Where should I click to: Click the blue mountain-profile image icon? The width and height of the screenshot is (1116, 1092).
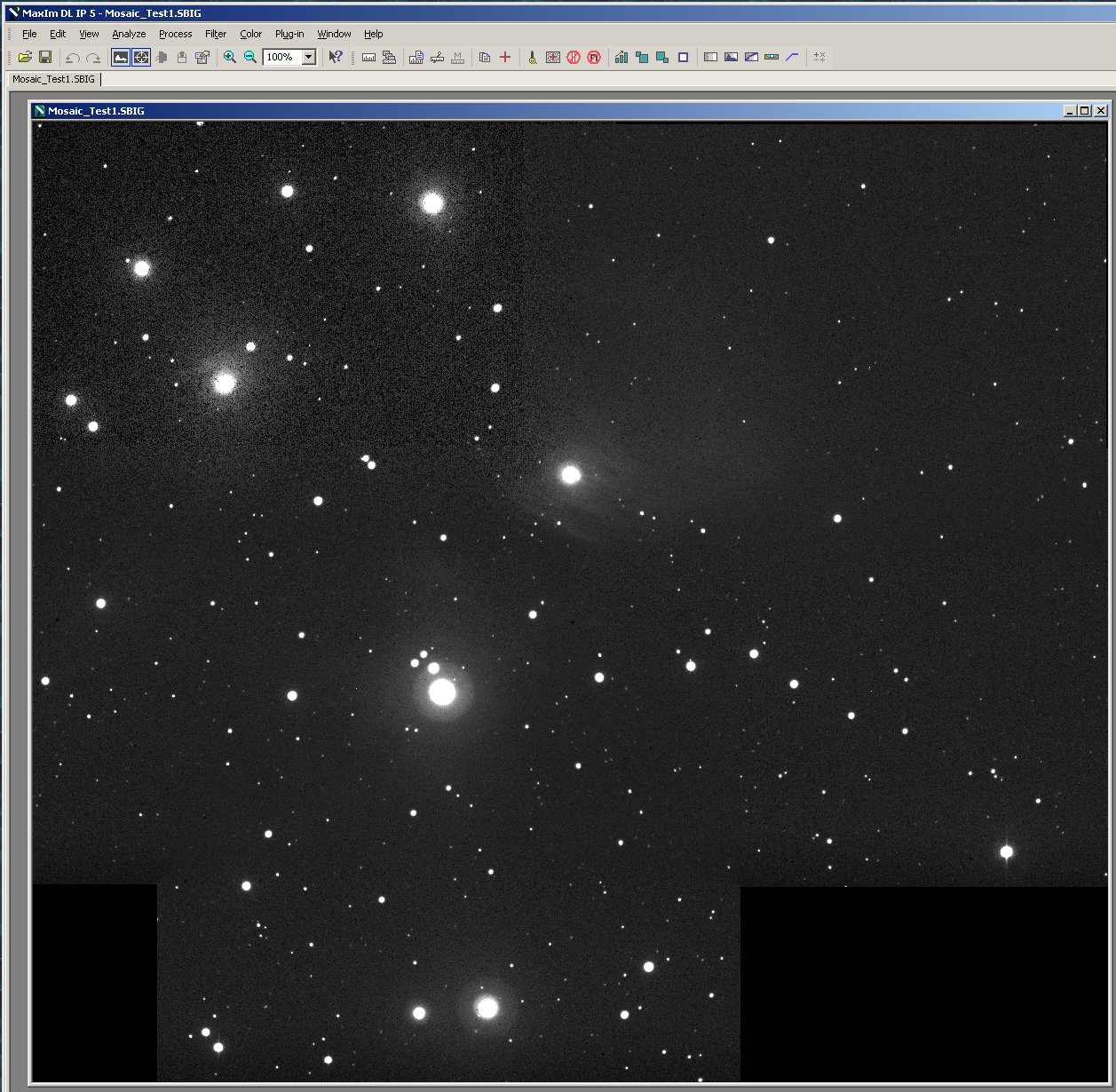731,57
